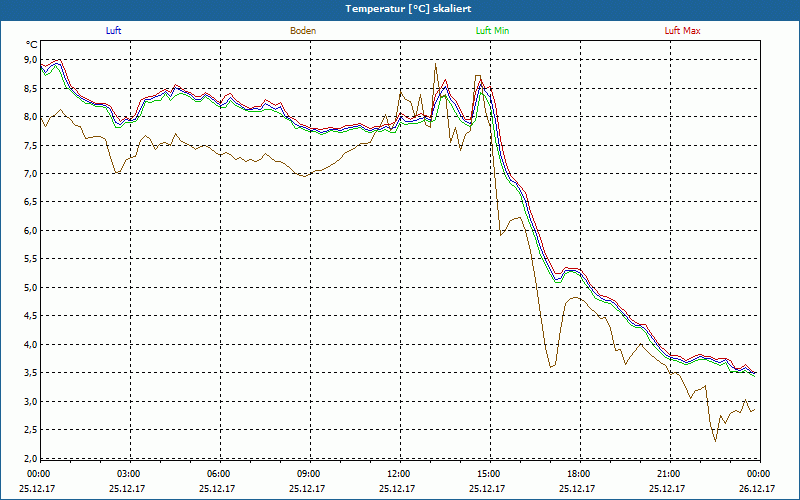Click the chart title 'Temperatur [°C] skaliert'
This screenshot has width=800, height=500.
[408, 9]
